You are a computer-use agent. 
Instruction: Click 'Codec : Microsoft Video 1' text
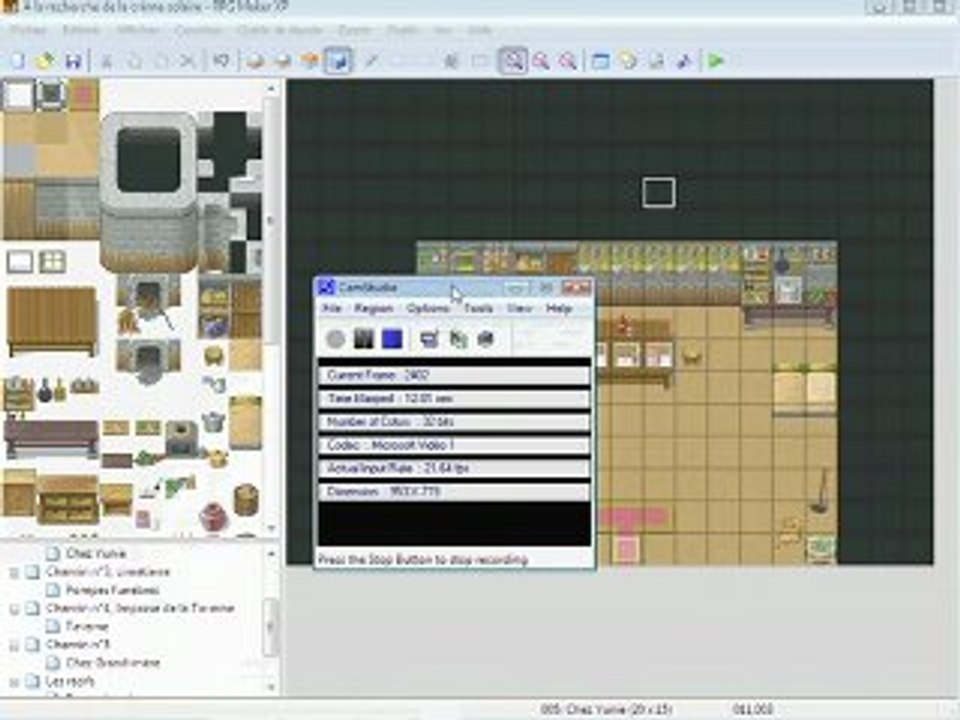(391, 445)
